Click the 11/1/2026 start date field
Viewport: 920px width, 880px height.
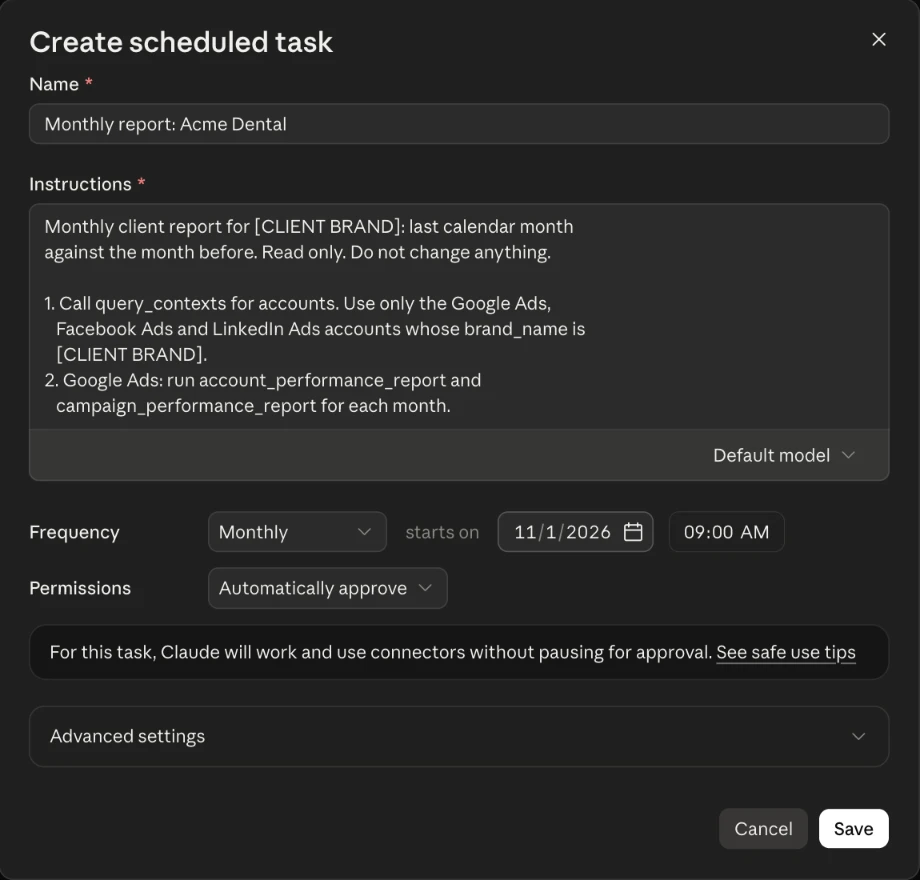575,532
